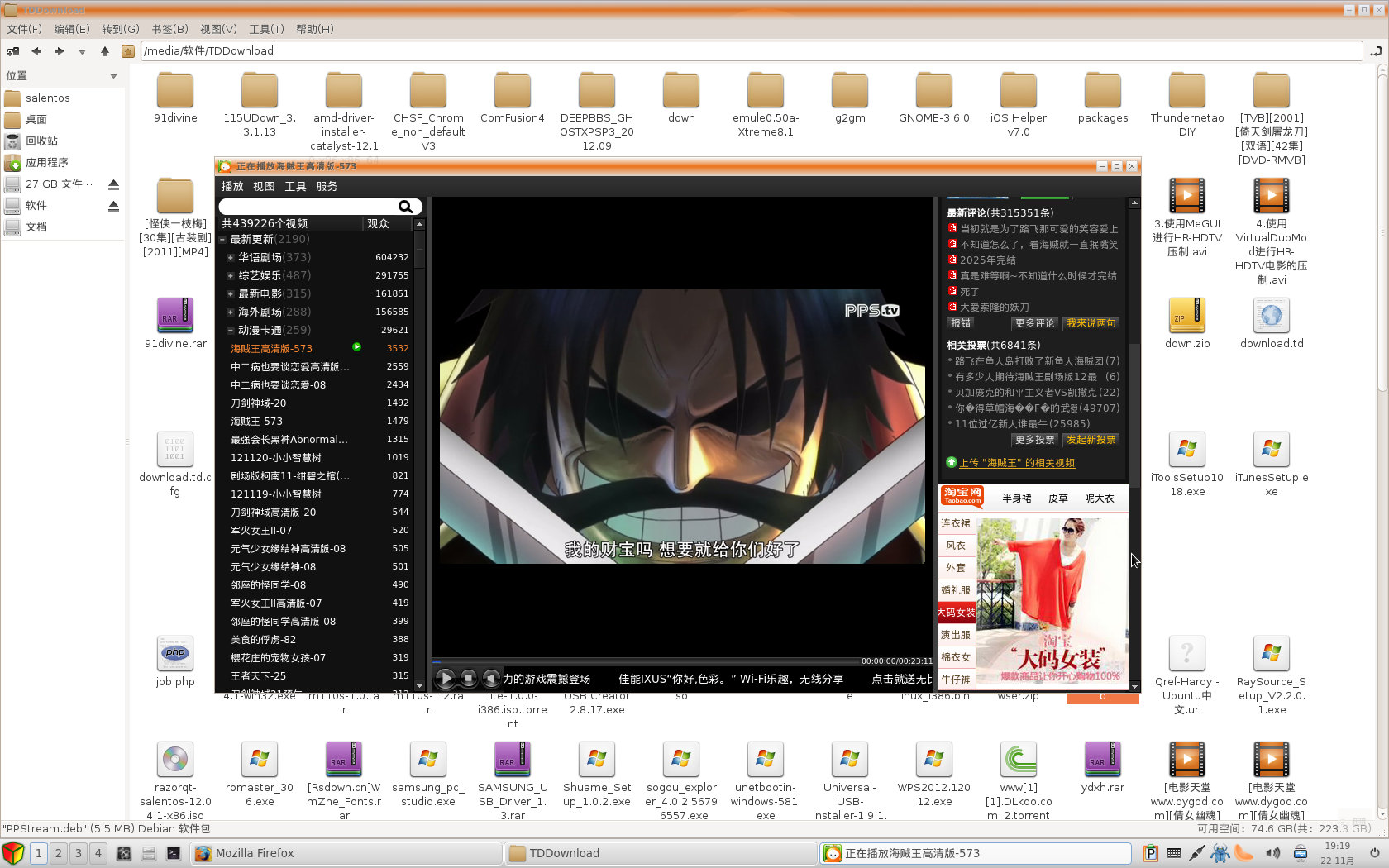Click the 报错 button

pos(961,323)
